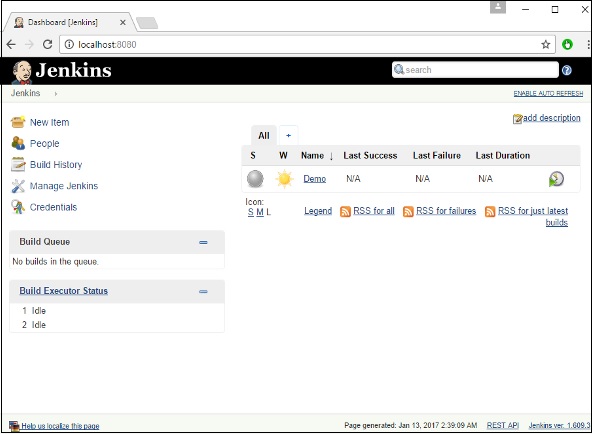
Task: Open the Jenkins ver. 1.609.3 link
Action: 559,425
